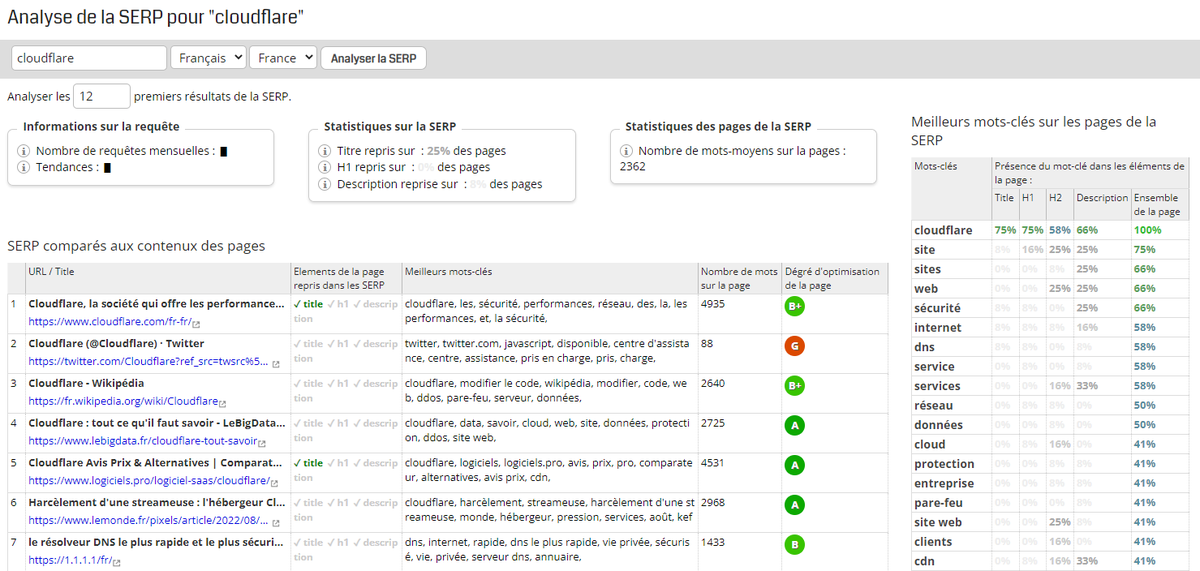The width and height of the screenshot is (1200, 571).
Task: Click the G grade badge for Twitter row
Action: tap(795, 346)
